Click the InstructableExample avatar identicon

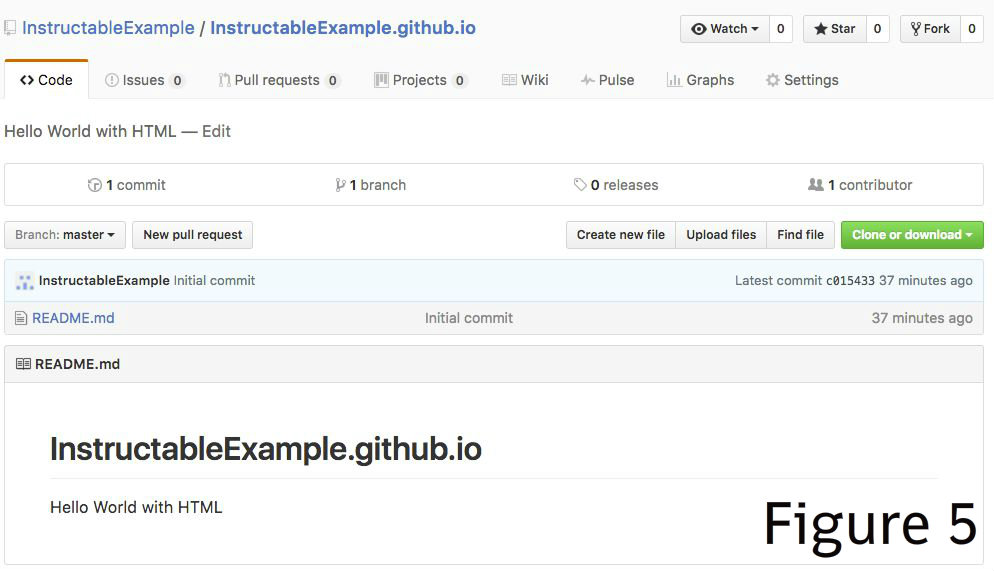[25, 281]
